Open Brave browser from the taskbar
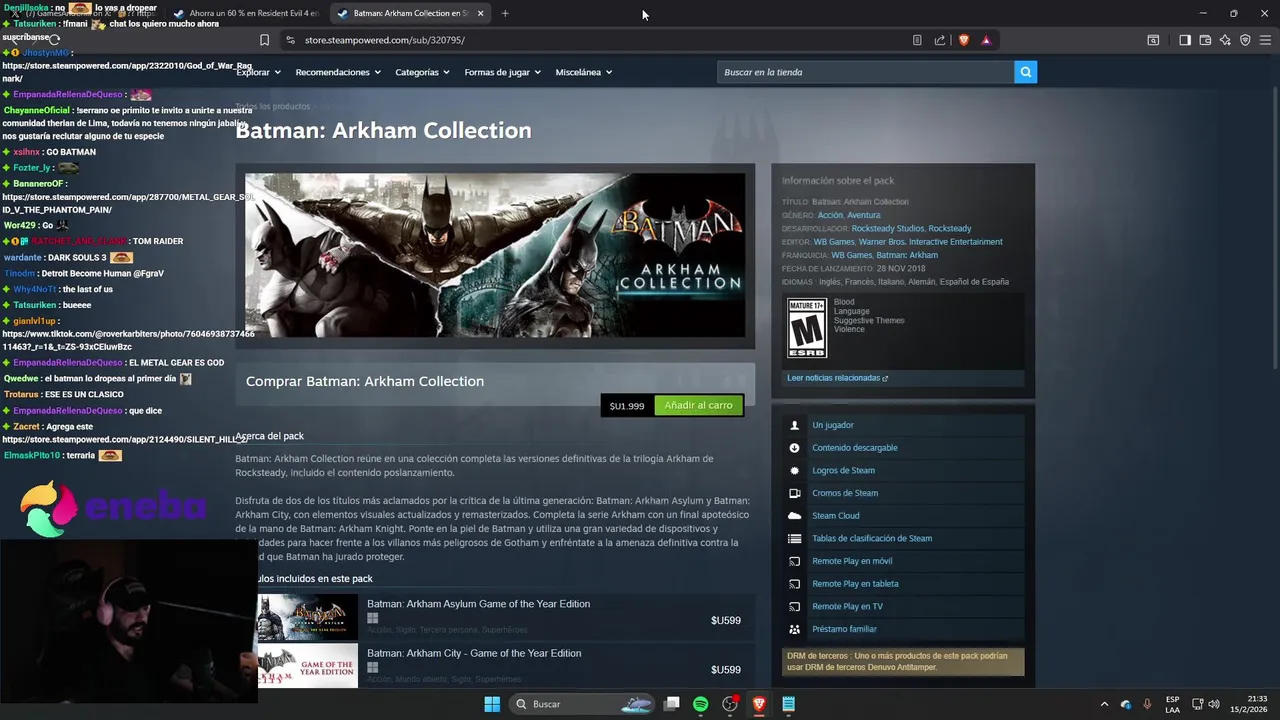This screenshot has width=1280, height=720. [x=759, y=704]
